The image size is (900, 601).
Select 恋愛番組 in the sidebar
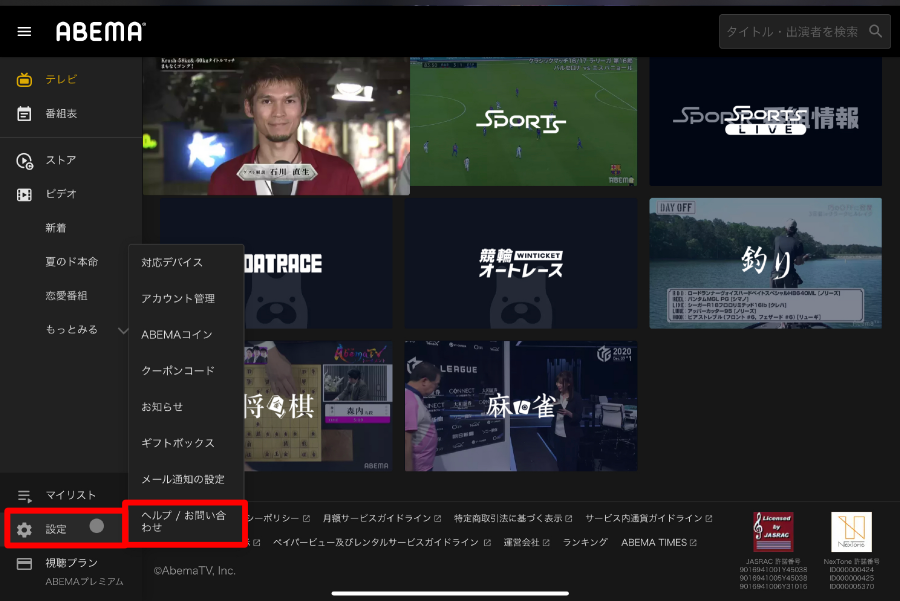coord(66,296)
